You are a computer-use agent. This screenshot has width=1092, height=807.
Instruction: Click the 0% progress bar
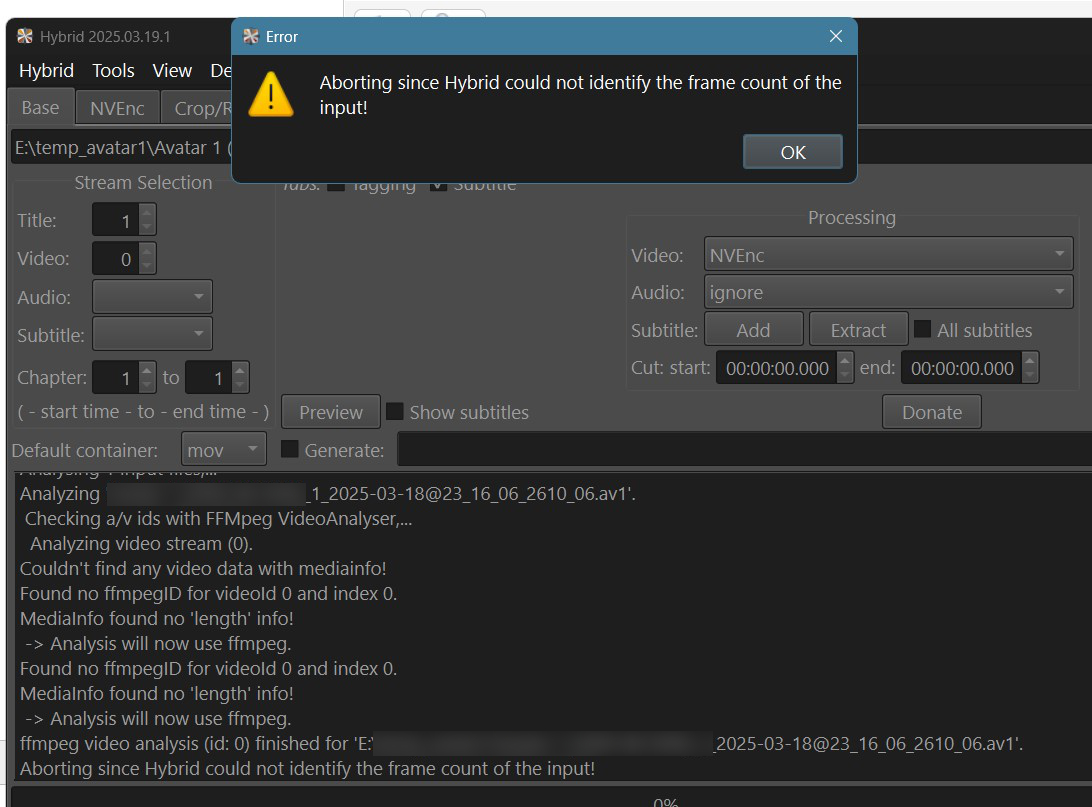click(552, 799)
